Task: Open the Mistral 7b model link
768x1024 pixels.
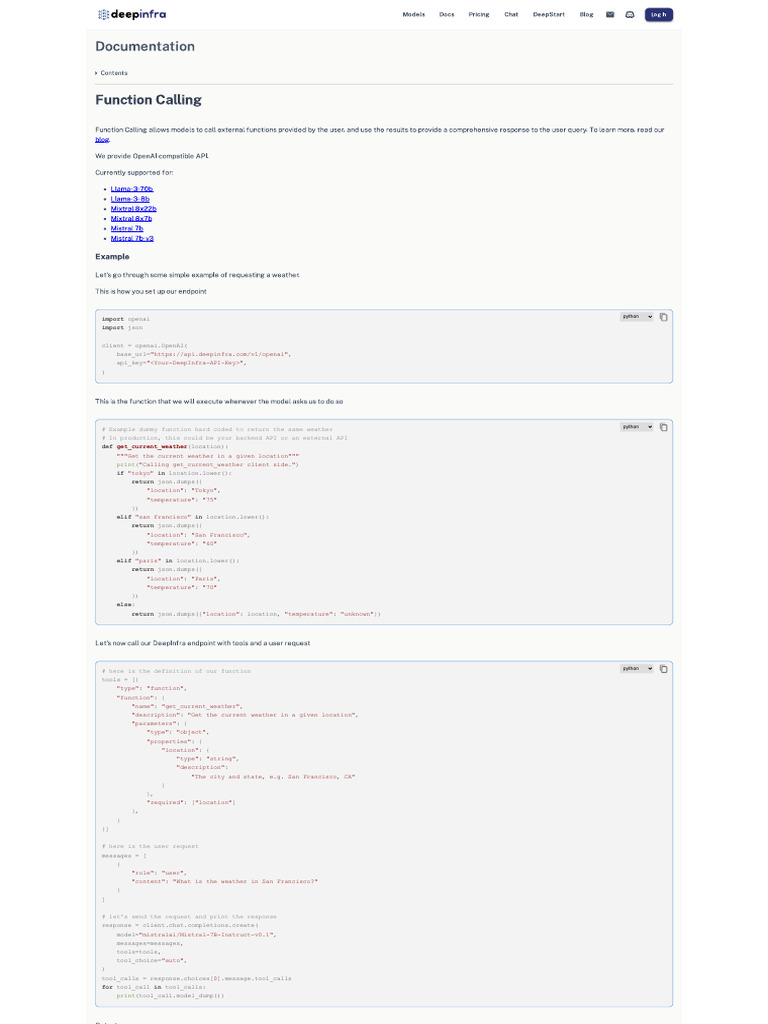Action: pyautogui.click(x=127, y=228)
